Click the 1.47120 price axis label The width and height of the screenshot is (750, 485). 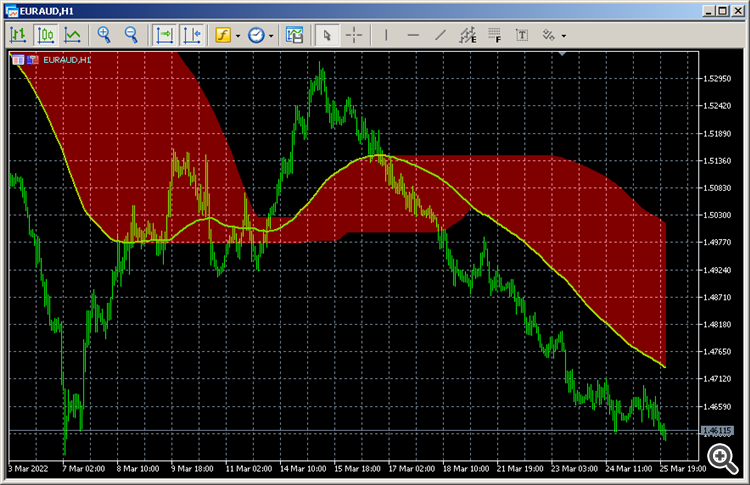click(717, 379)
